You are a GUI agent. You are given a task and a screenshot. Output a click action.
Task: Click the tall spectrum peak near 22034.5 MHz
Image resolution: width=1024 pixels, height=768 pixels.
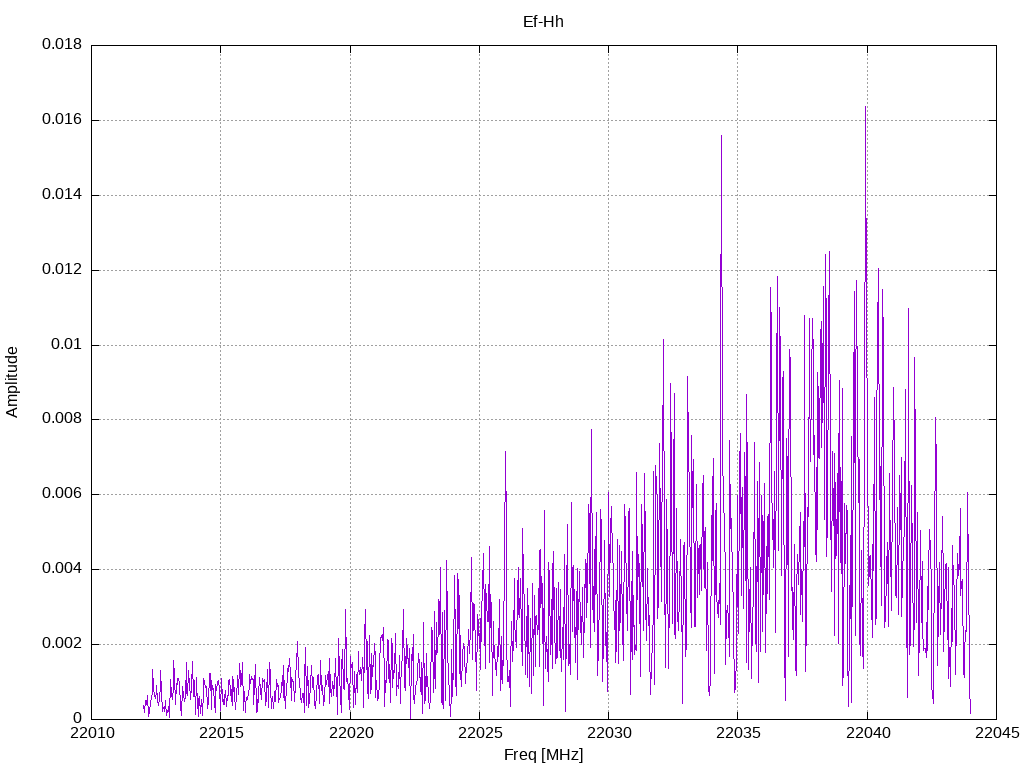(x=721, y=137)
